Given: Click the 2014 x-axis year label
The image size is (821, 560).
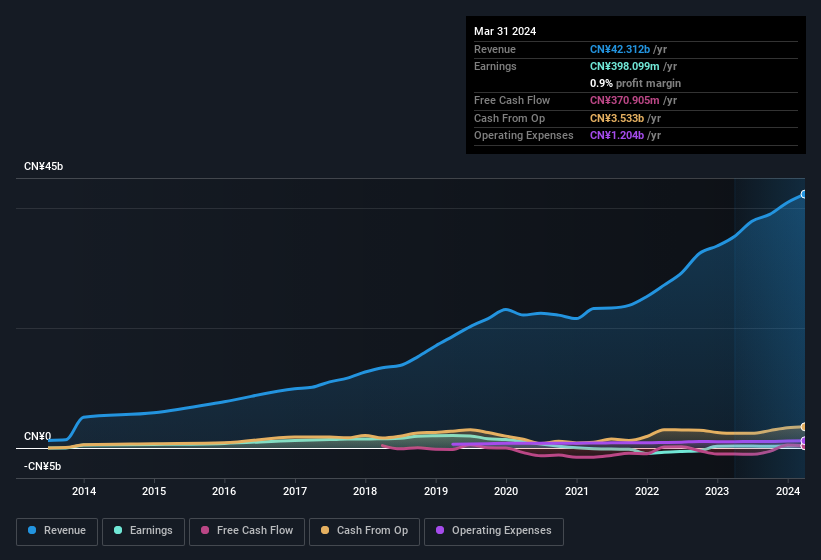Looking at the screenshot, I should coord(84,491).
